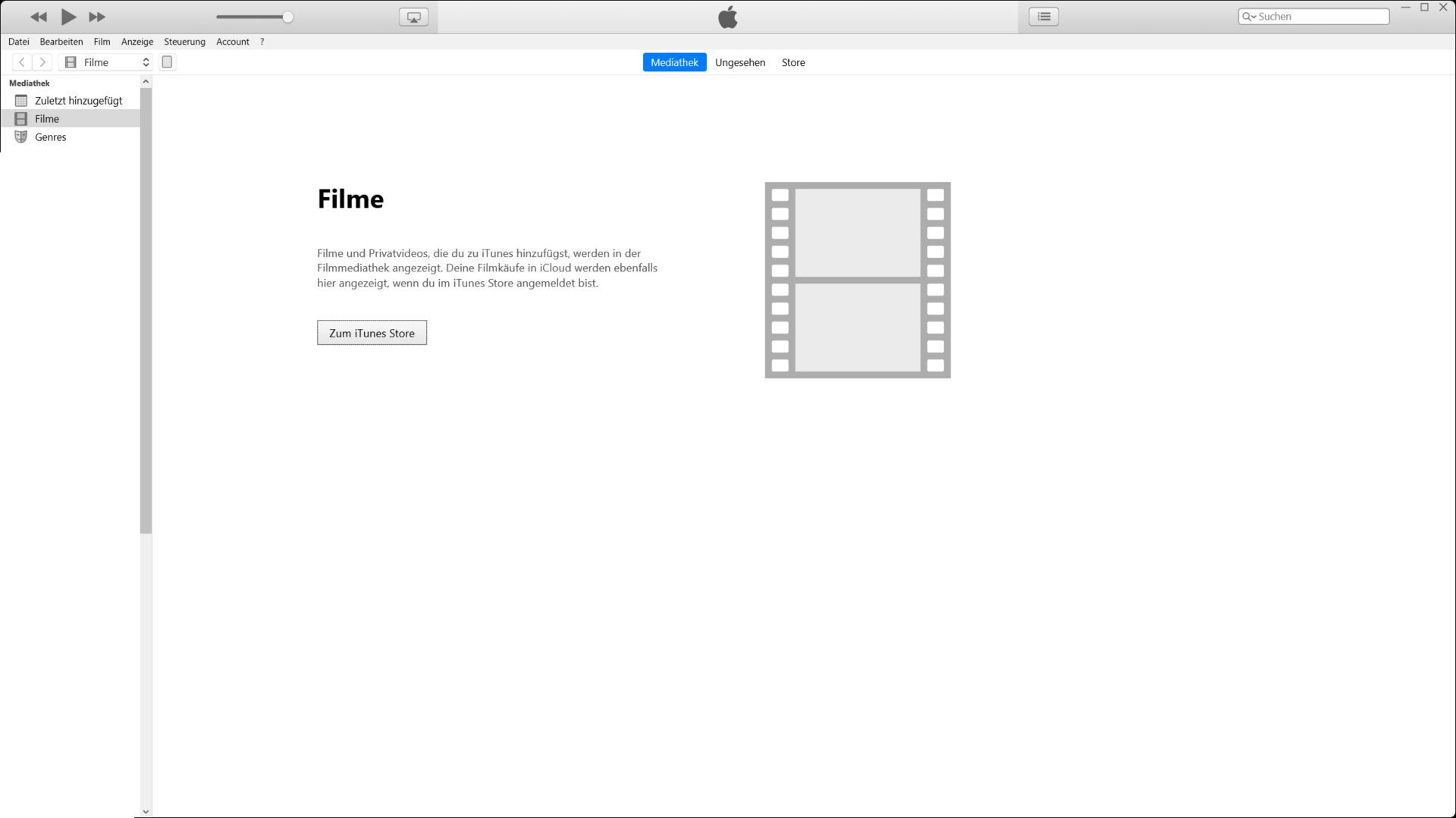Click the device button beside the media dropdown

(168, 62)
